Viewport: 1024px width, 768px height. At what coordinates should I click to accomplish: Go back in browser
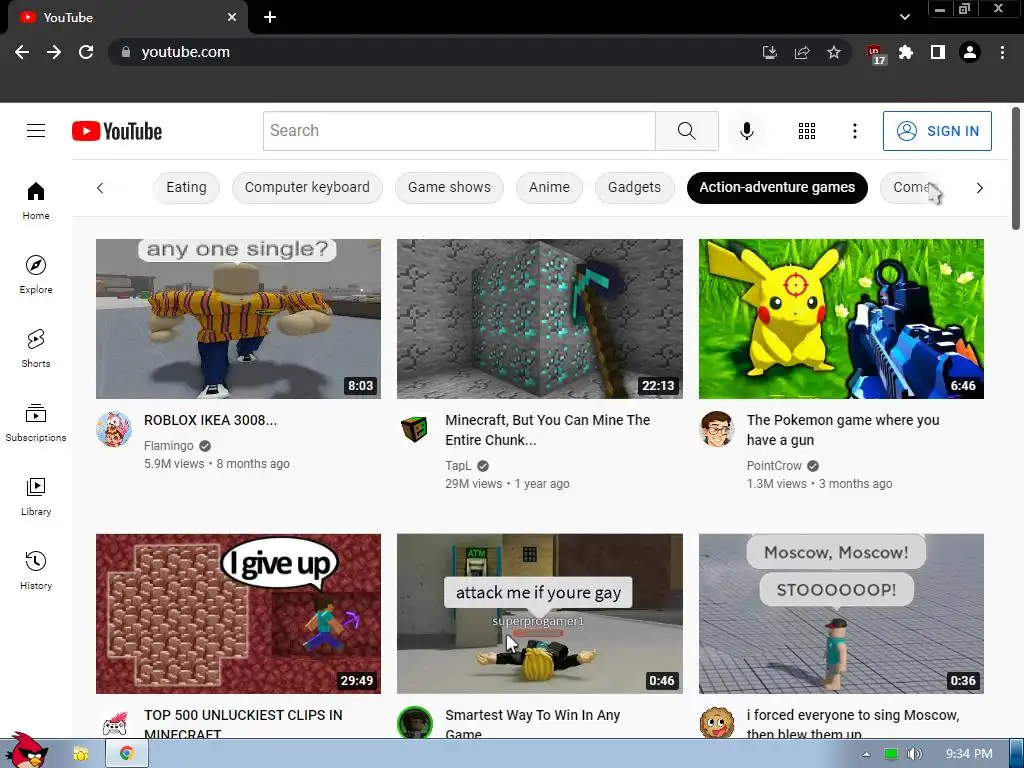(22, 52)
